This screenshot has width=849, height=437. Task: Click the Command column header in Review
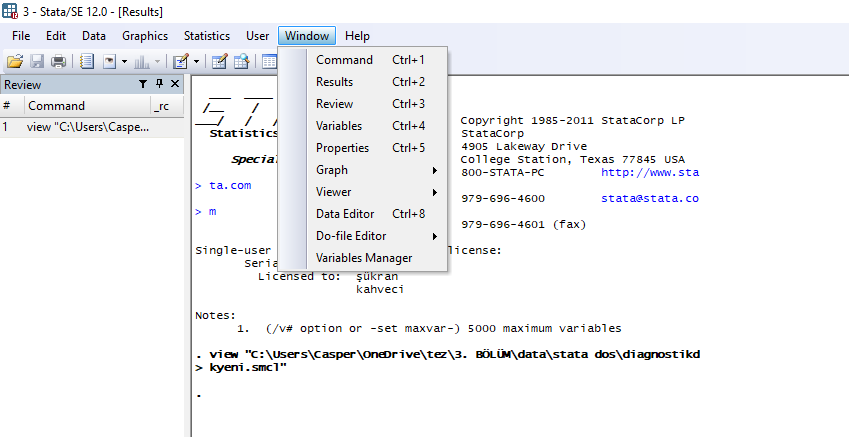coord(87,106)
